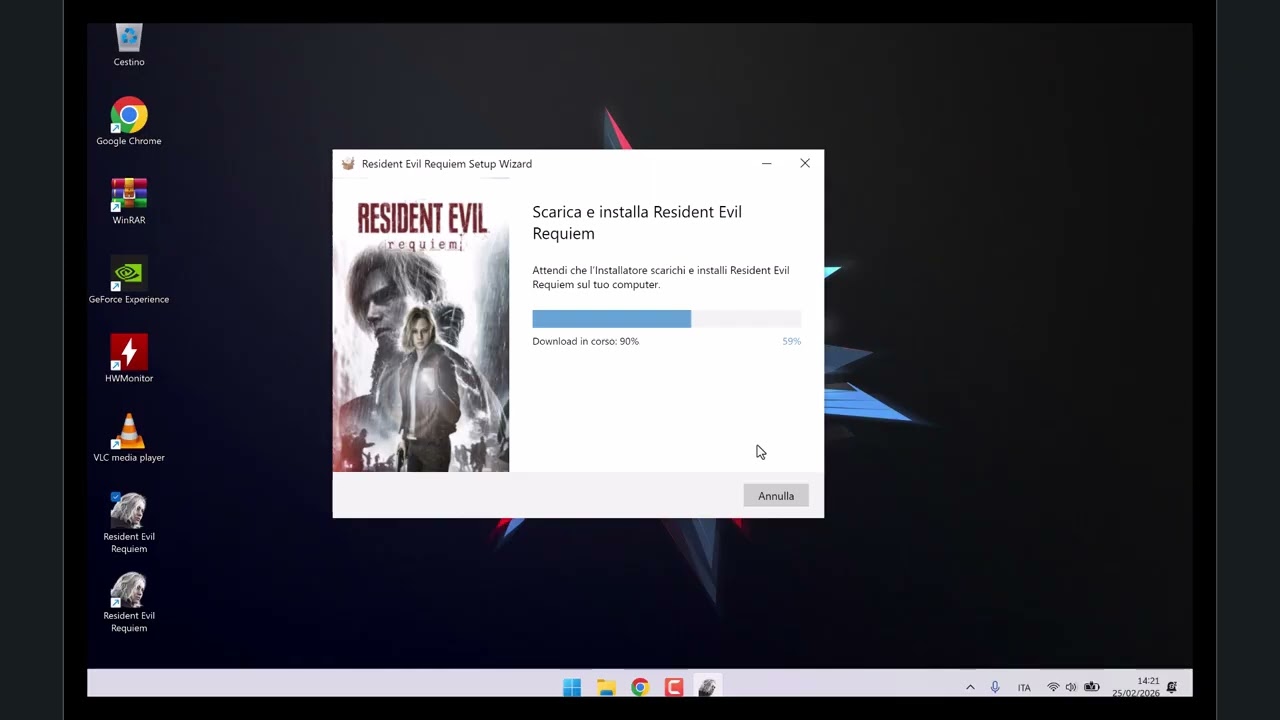Open the red C app in the taskbar
The width and height of the screenshot is (1280, 720).
(674, 687)
